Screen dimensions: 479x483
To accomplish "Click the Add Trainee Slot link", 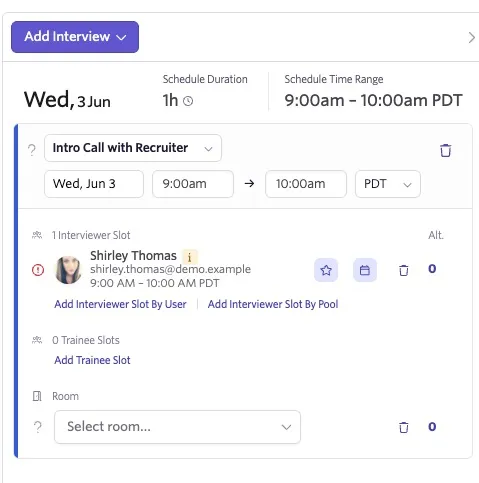I will [92, 360].
